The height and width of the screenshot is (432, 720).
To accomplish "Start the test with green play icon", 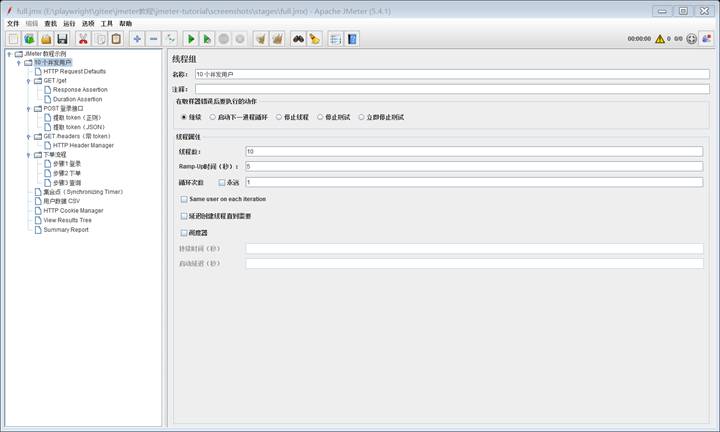I will (x=191, y=39).
